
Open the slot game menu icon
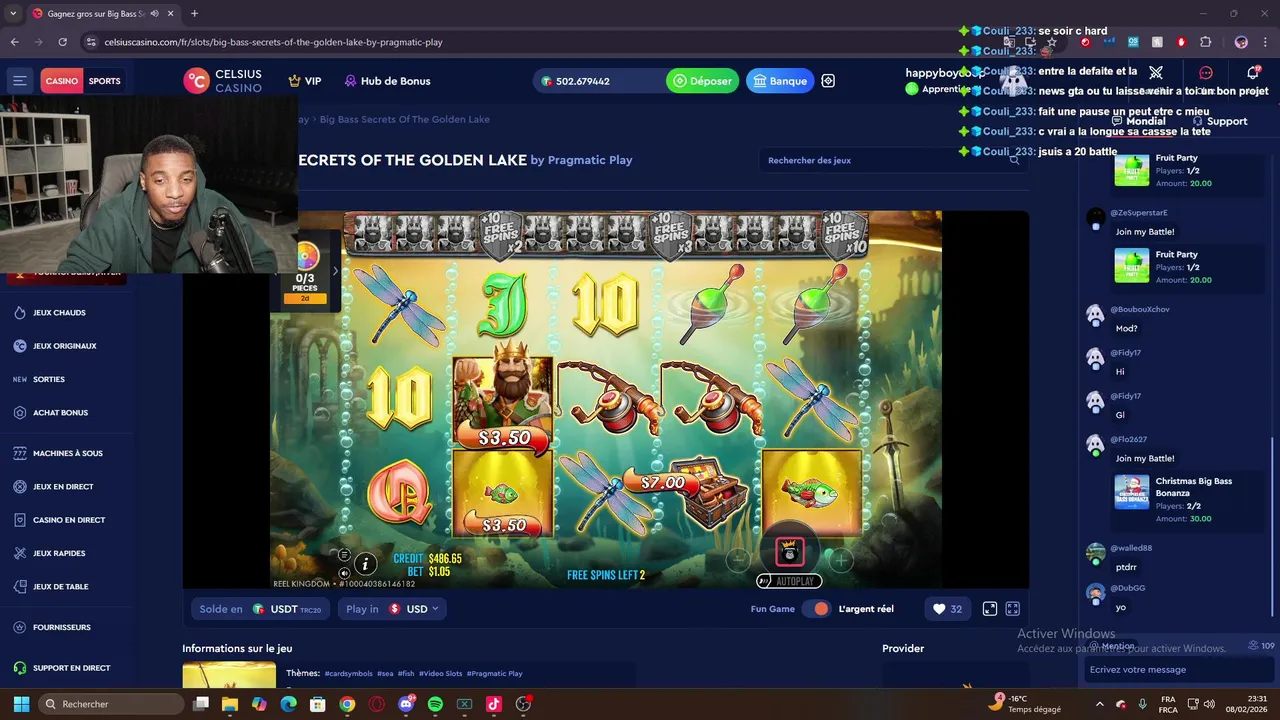click(x=344, y=555)
